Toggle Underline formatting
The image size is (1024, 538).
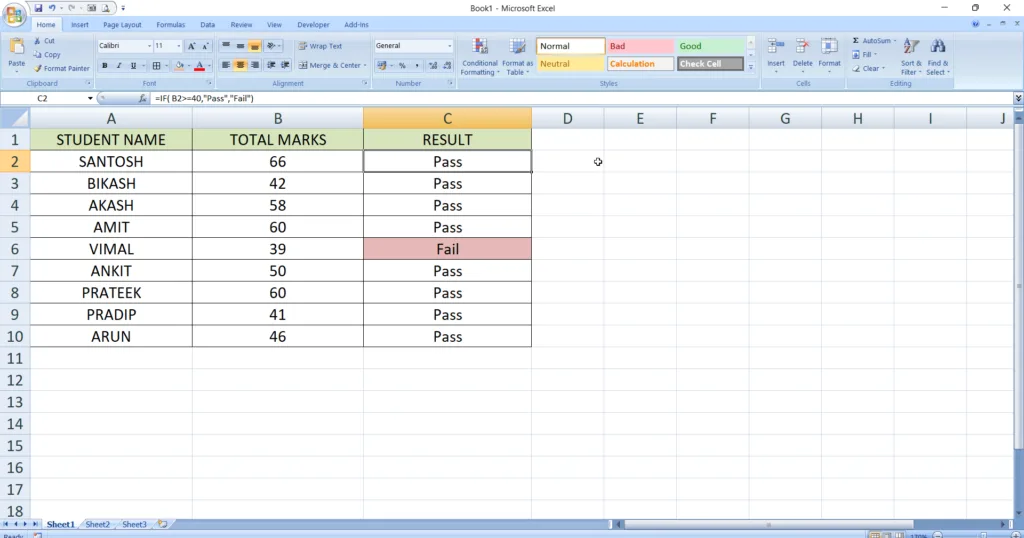pyautogui.click(x=133, y=65)
